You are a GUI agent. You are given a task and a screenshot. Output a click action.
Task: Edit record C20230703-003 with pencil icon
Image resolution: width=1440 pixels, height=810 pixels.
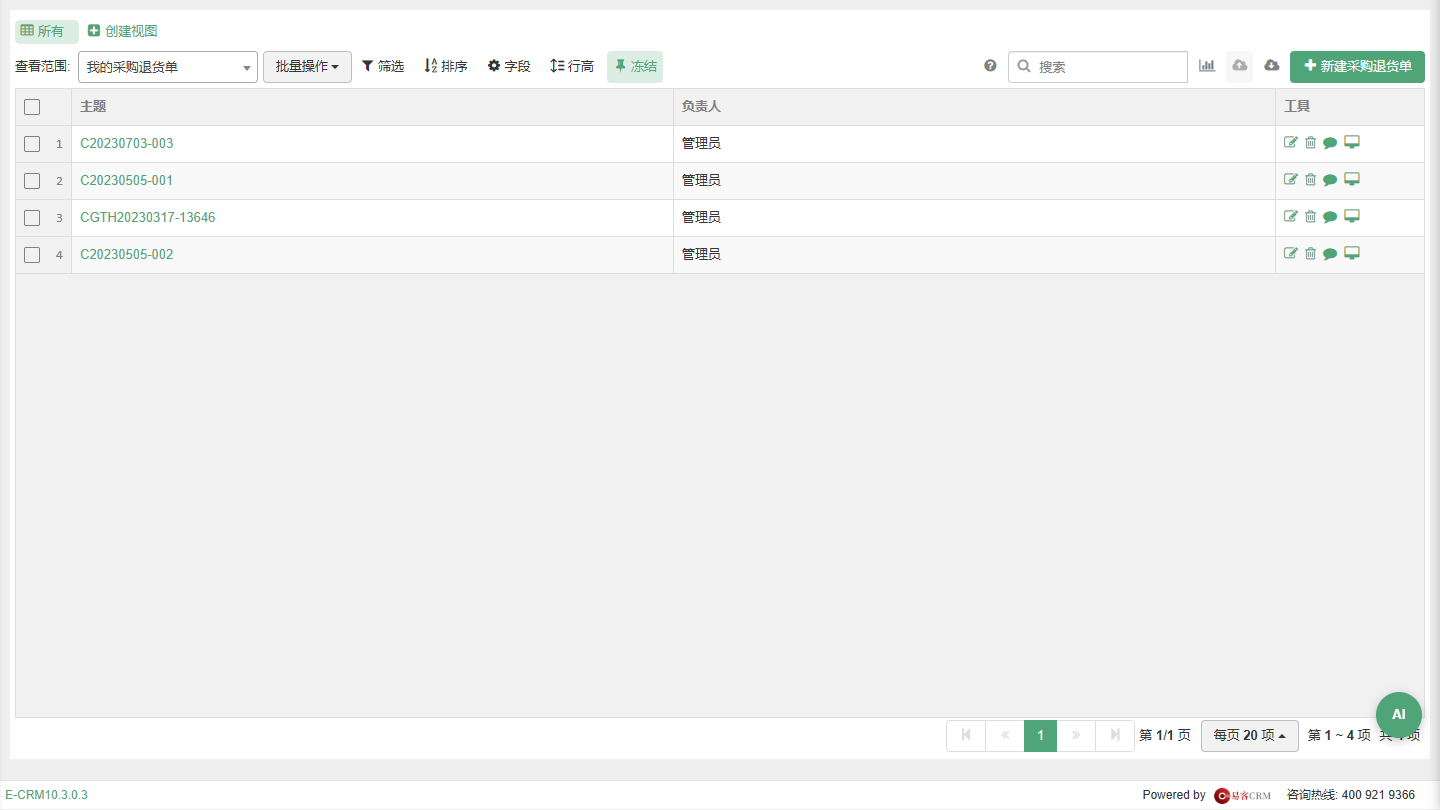(1291, 142)
